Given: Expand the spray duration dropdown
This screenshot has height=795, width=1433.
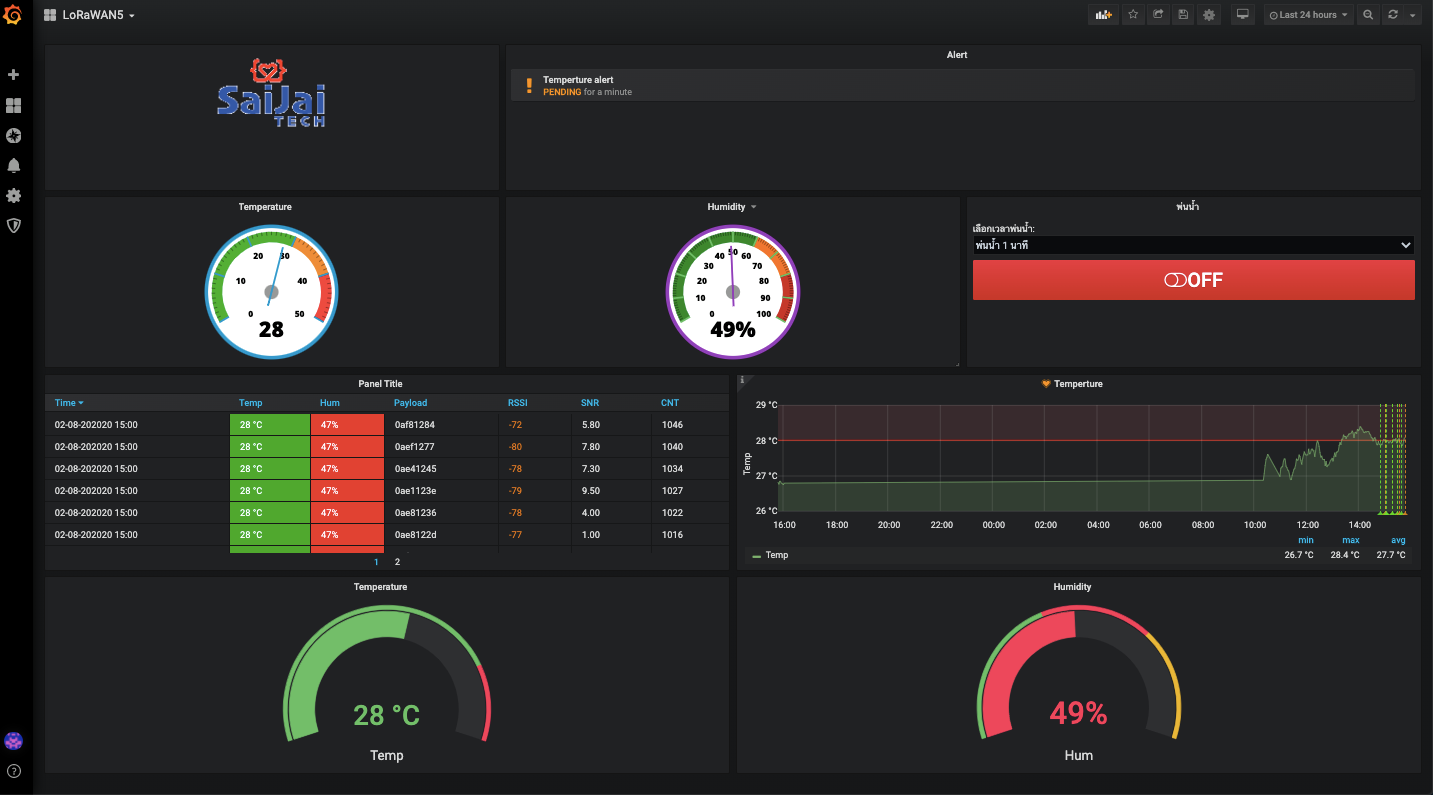Looking at the screenshot, I should pos(1193,245).
